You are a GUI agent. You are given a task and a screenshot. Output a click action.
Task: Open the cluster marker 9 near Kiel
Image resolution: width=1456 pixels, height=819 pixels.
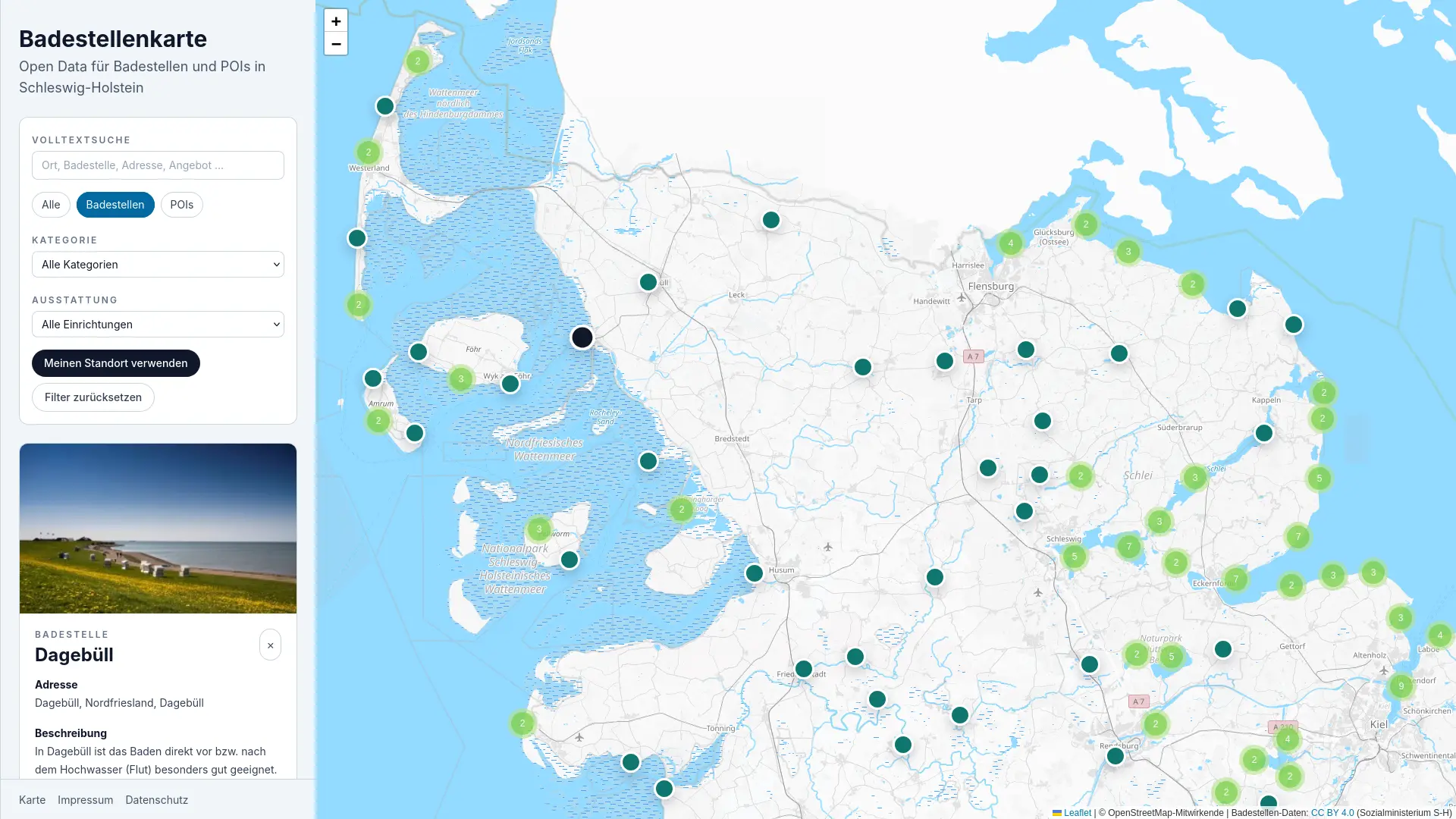coord(1401,686)
